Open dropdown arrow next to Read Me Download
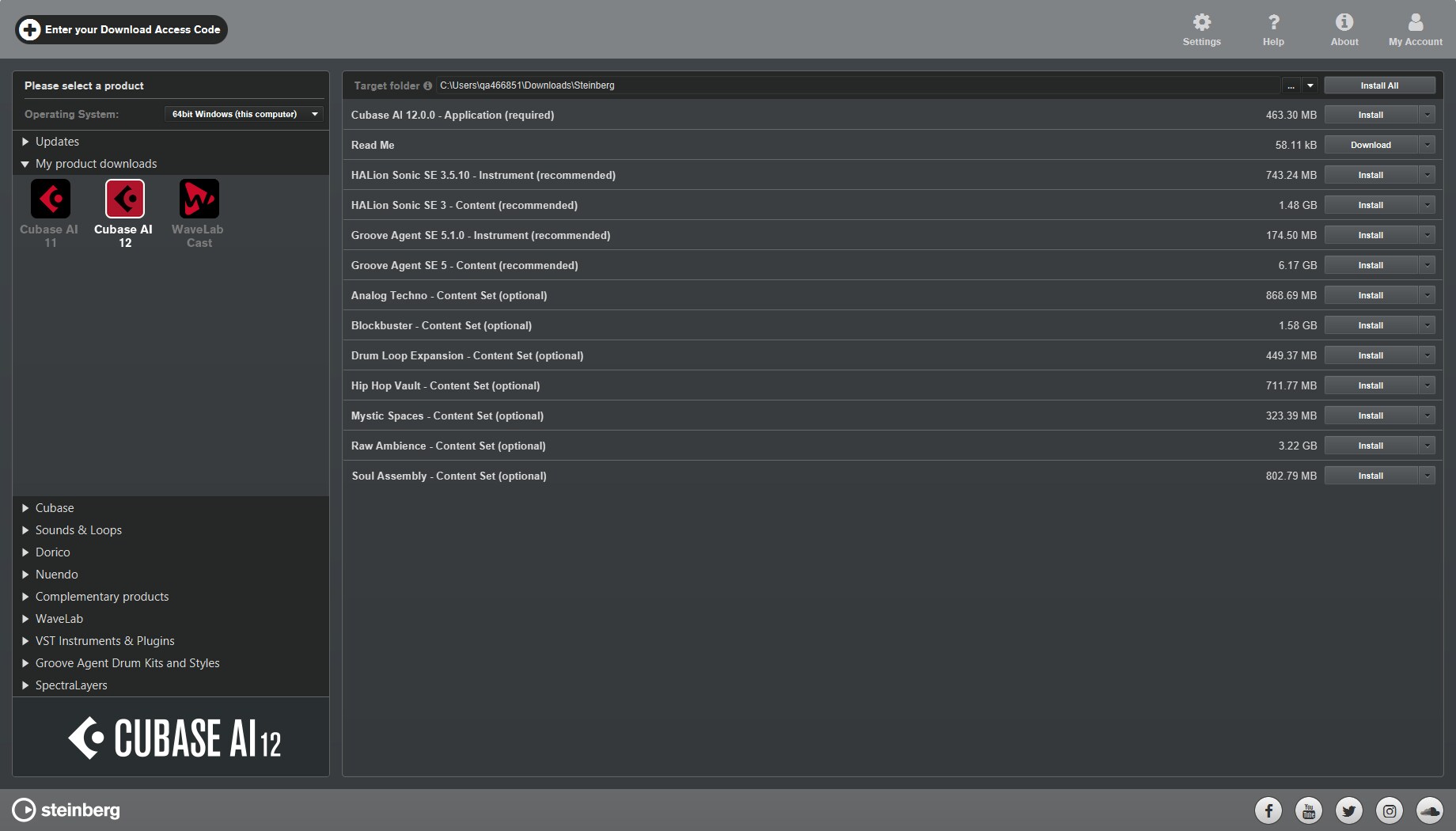 click(1427, 145)
